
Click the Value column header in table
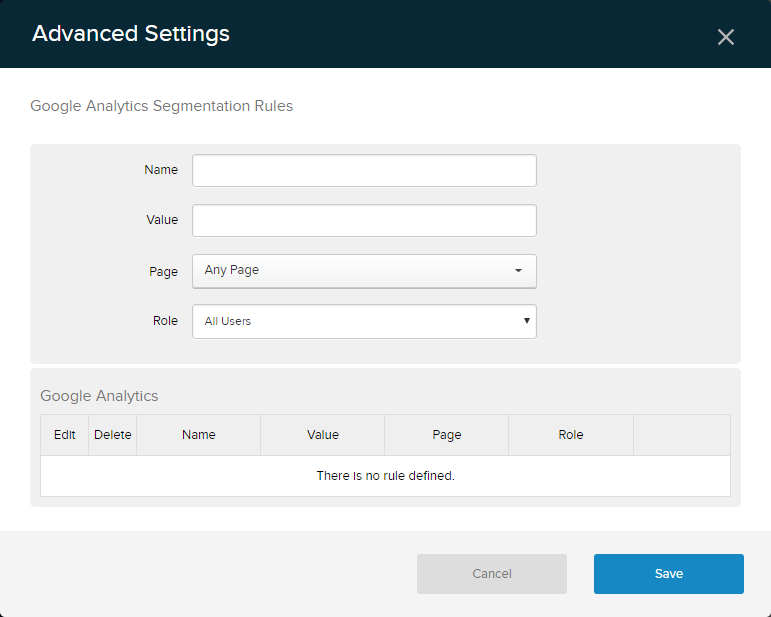(323, 435)
